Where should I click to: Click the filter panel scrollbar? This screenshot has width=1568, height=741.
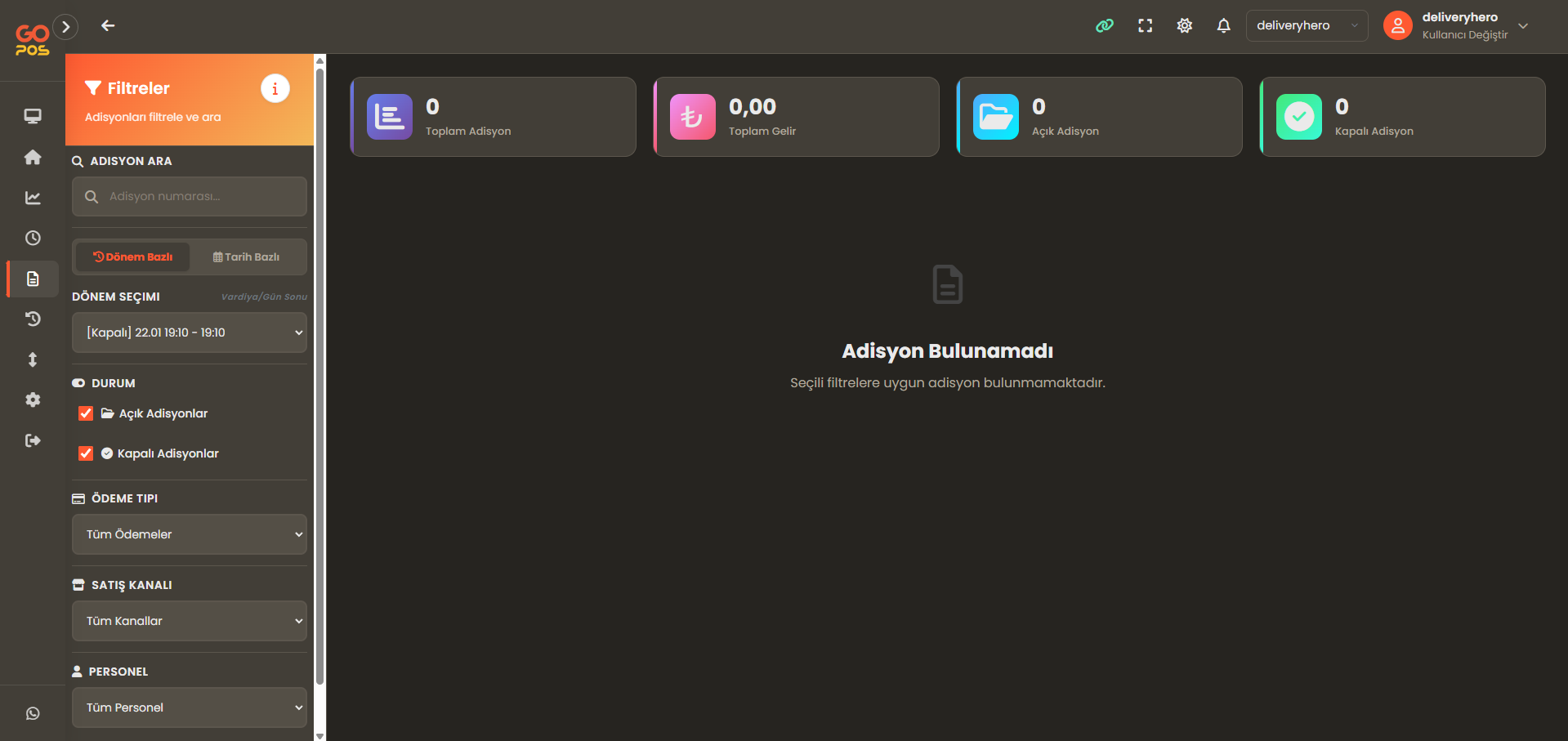320,376
